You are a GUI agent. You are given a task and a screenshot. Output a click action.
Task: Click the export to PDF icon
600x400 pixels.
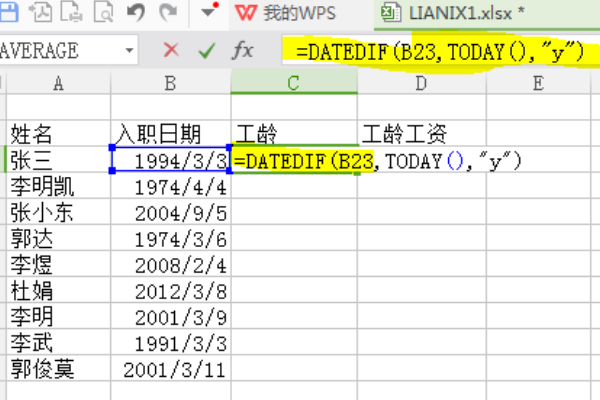coord(41,11)
